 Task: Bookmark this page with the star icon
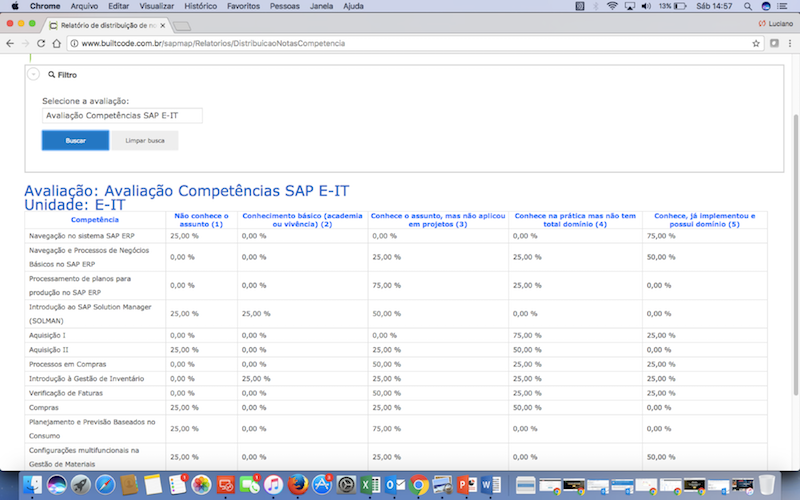point(756,43)
